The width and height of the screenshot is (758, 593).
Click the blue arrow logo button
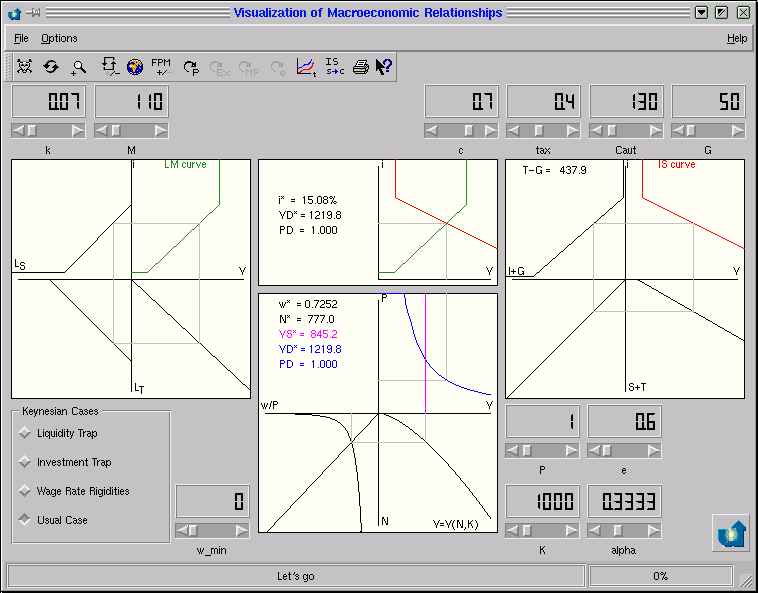730,533
